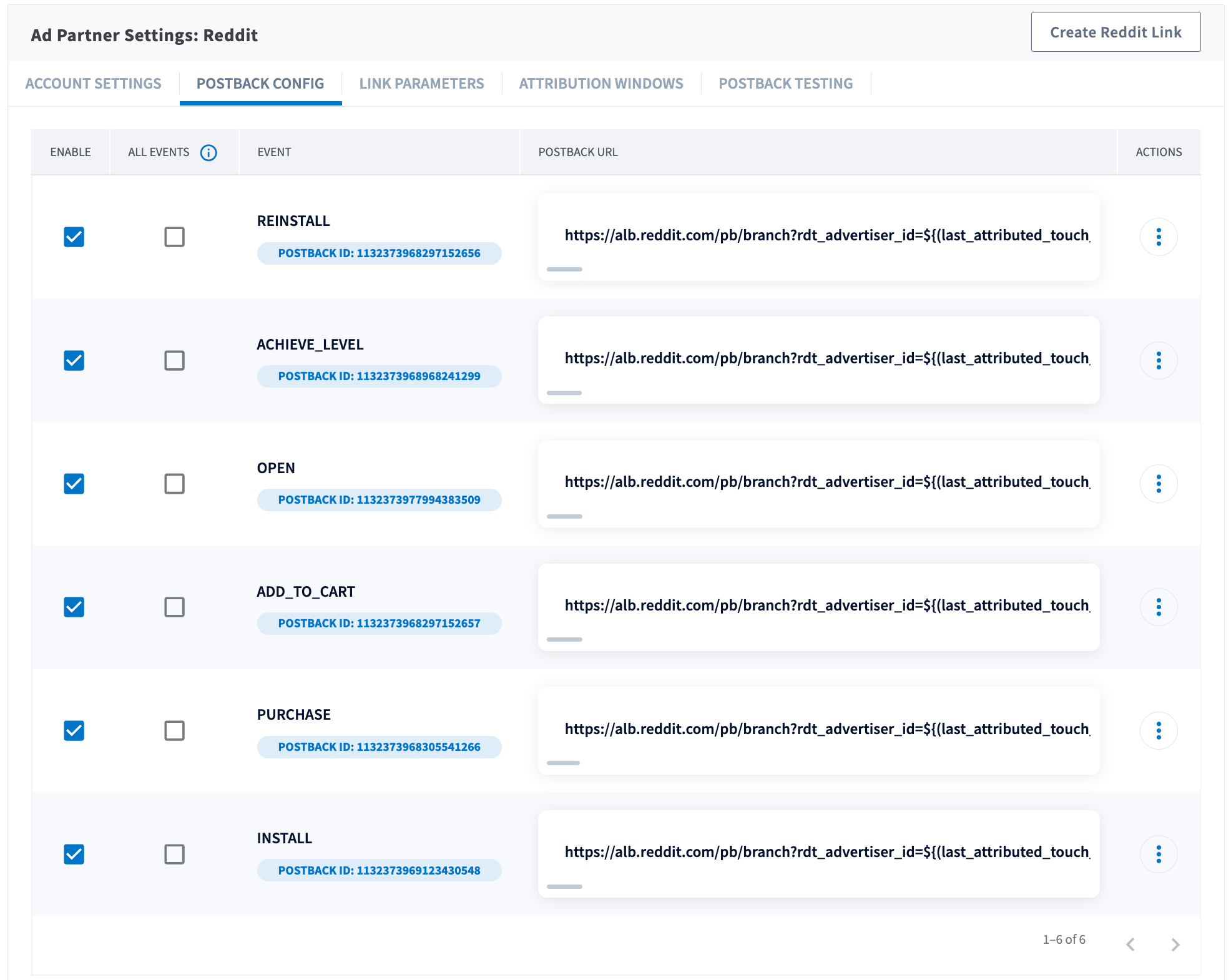
Task: Go to previous page of postbacks
Action: [x=1130, y=944]
